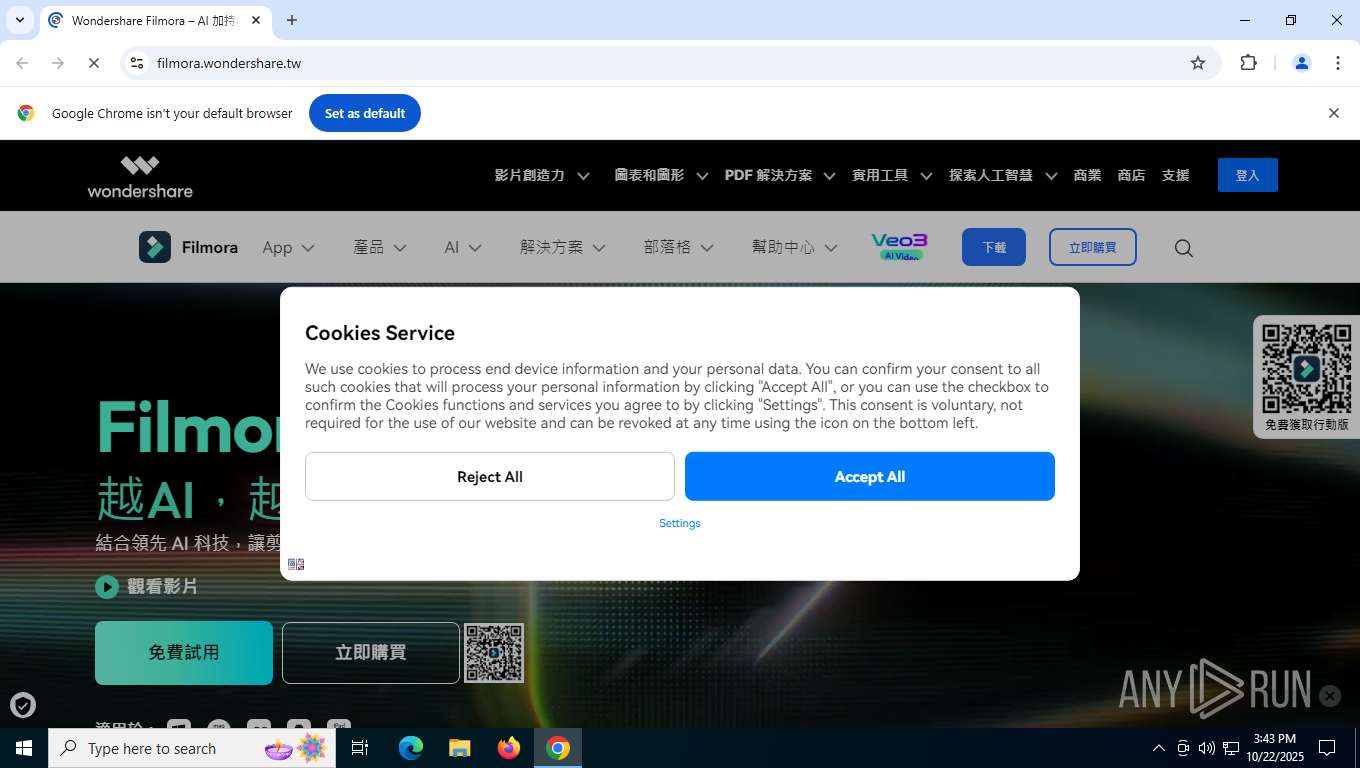Open Windows Start menu

pyautogui.click(x=24, y=748)
